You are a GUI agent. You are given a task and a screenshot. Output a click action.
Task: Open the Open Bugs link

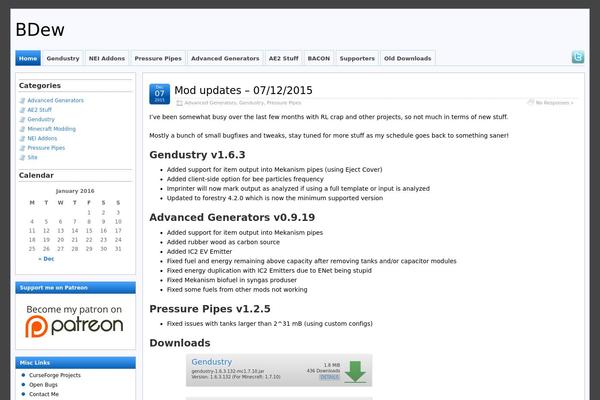pyautogui.click(x=43, y=385)
